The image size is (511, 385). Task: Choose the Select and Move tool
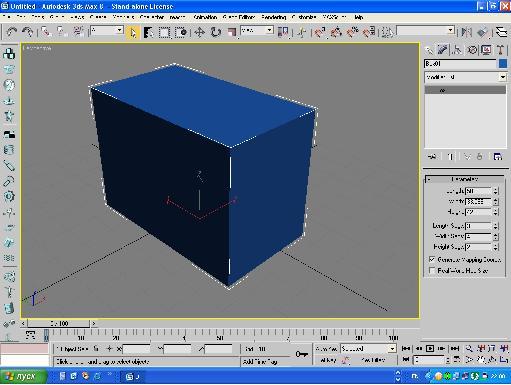pyautogui.click(x=199, y=32)
